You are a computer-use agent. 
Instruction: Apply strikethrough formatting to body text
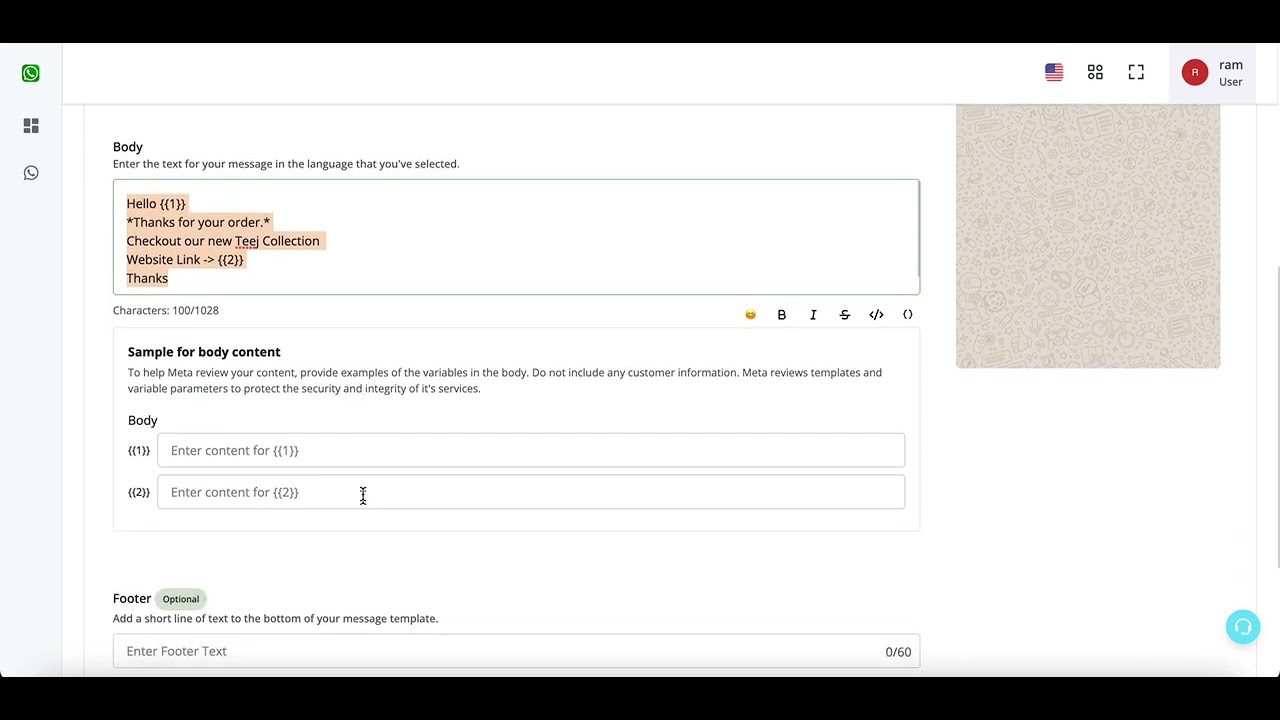(845, 315)
